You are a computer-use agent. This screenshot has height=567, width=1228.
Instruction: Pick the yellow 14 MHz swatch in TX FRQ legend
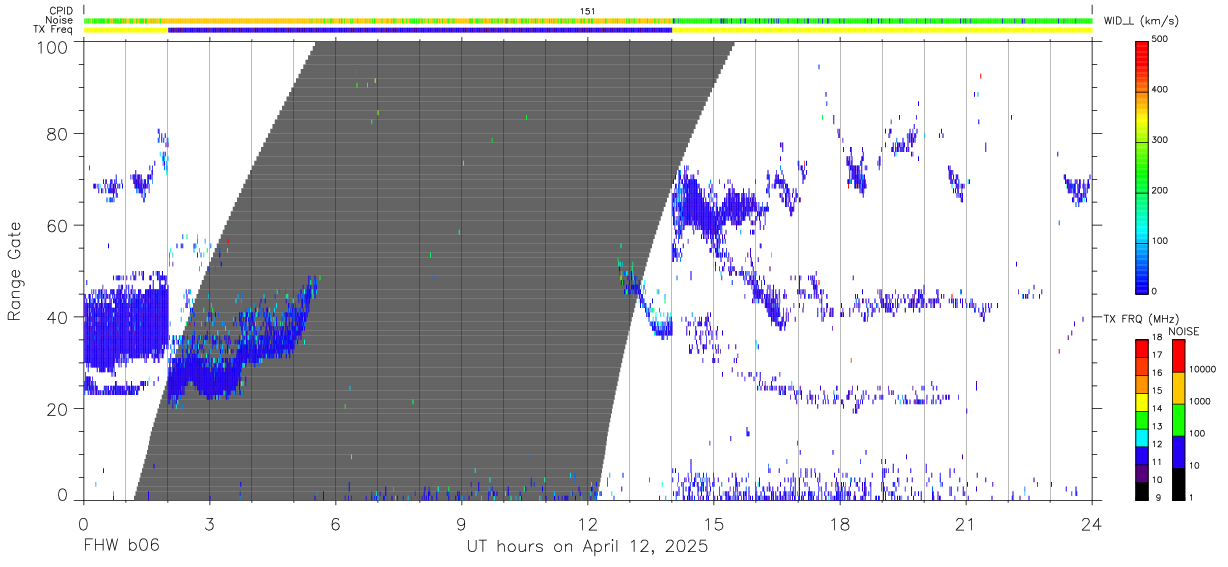tap(1141, 409)
